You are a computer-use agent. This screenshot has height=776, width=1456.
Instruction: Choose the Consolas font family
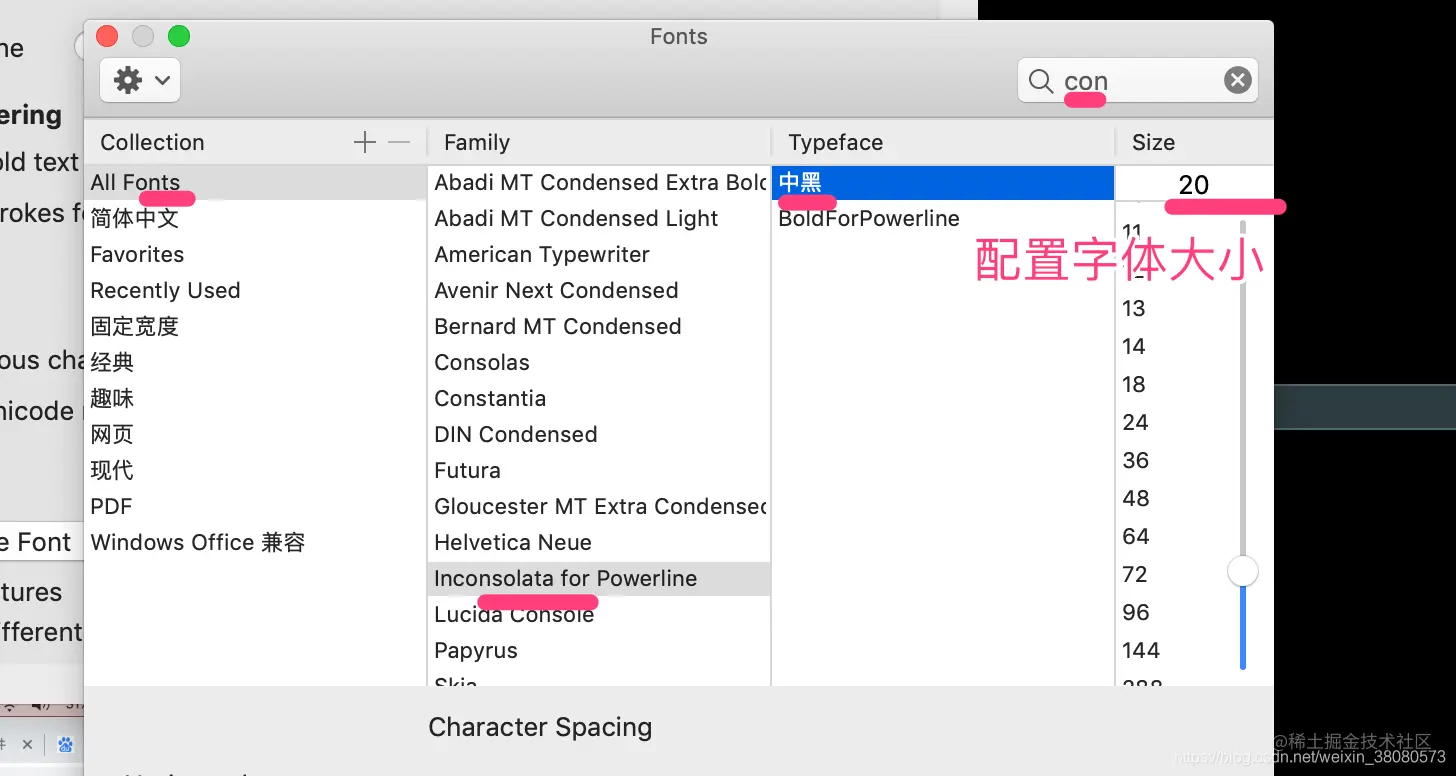(x=482, y=362)
